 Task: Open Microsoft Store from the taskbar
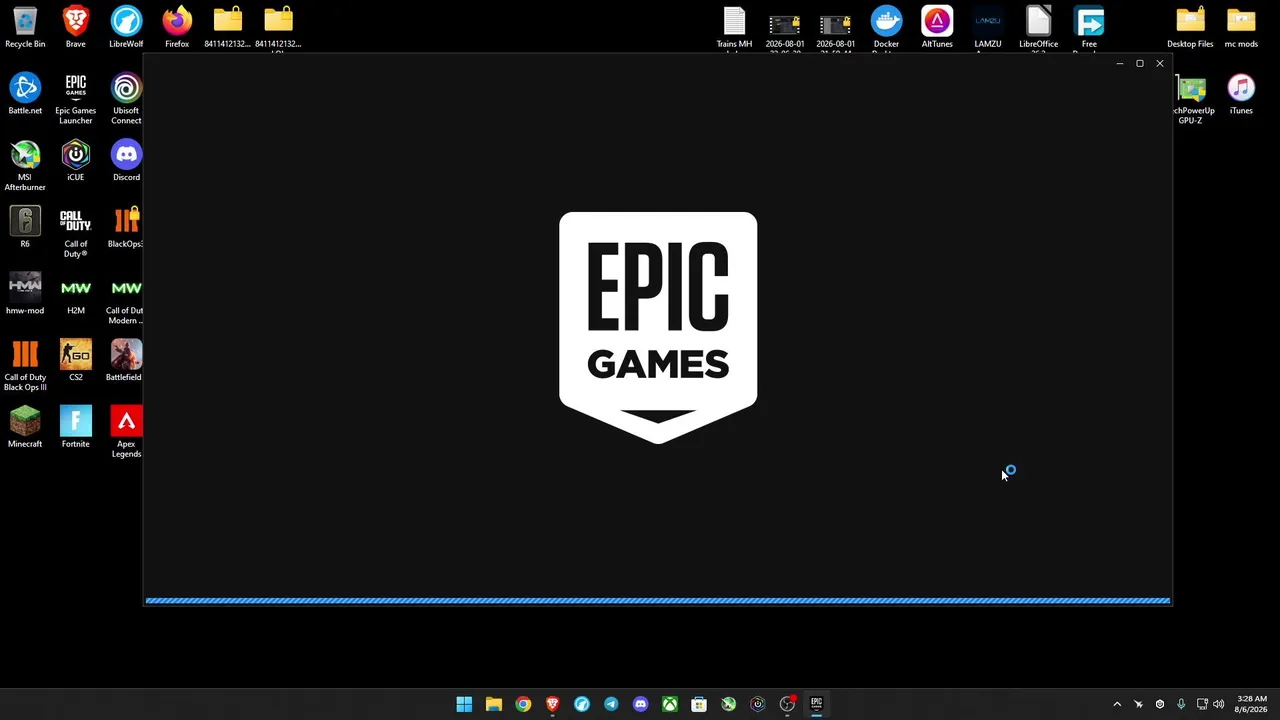(699, 704)
